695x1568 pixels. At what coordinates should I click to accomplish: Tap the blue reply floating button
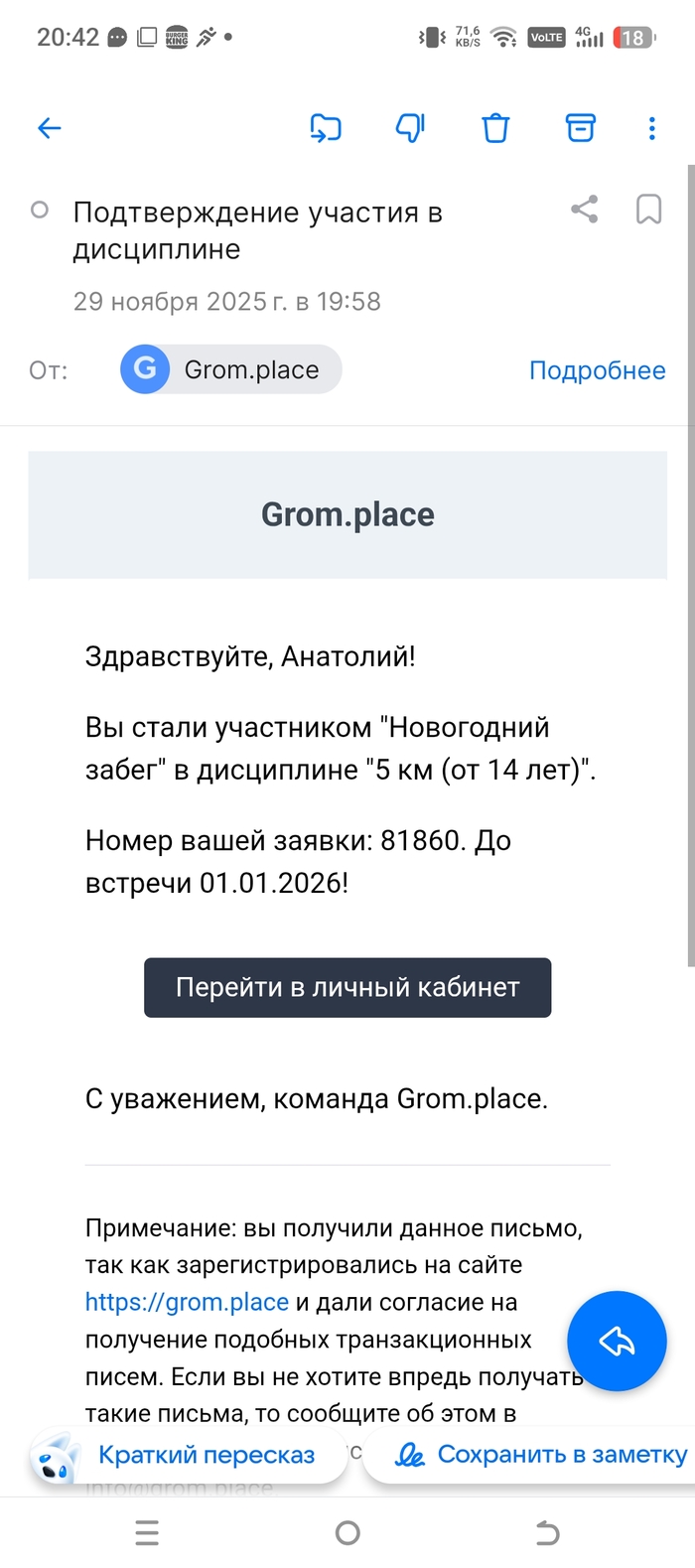pyautogui.click(x=617, y=1341)
